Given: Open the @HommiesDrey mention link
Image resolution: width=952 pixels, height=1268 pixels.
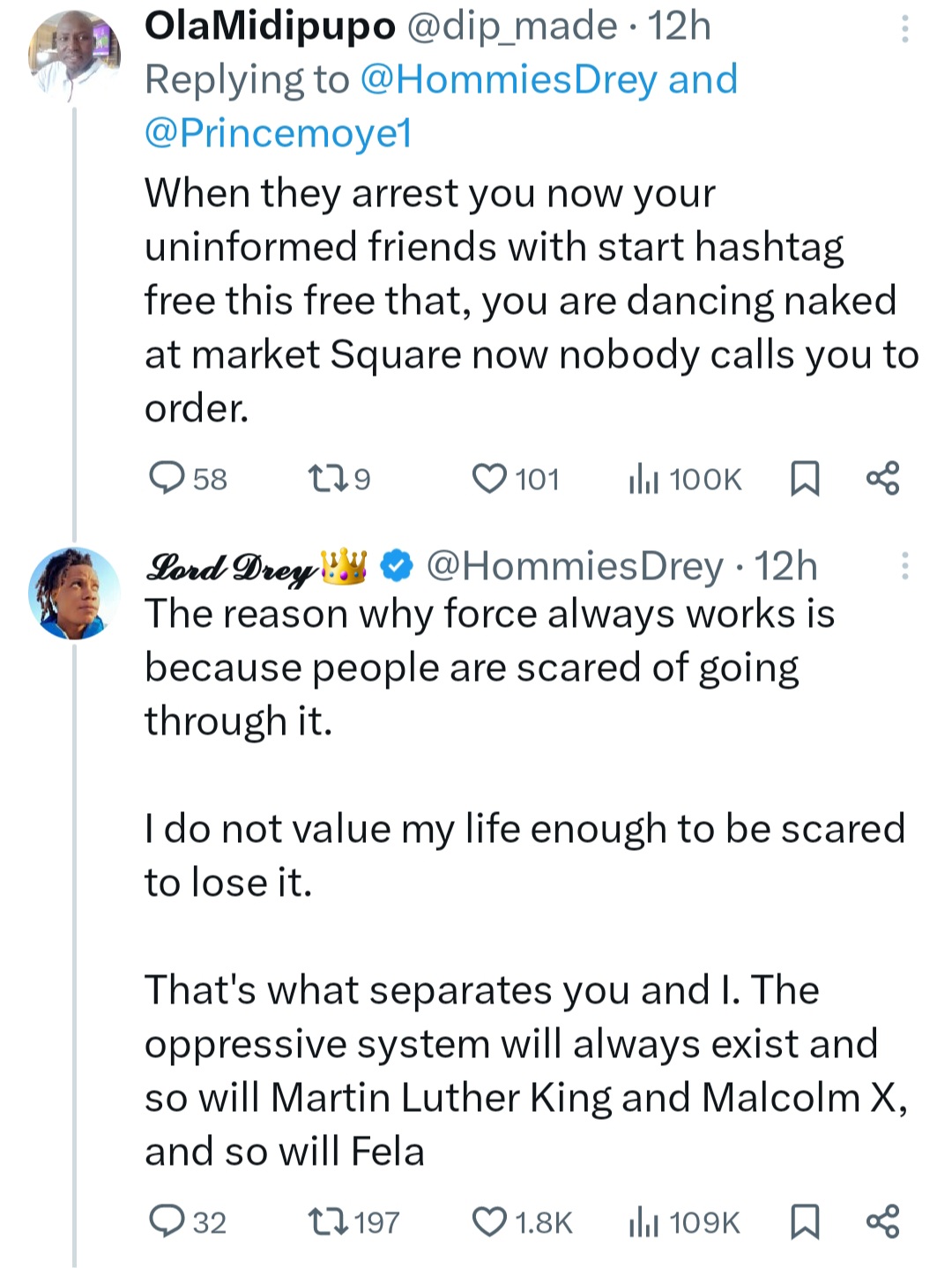Looking at the screenshot, I should point(509,79).
